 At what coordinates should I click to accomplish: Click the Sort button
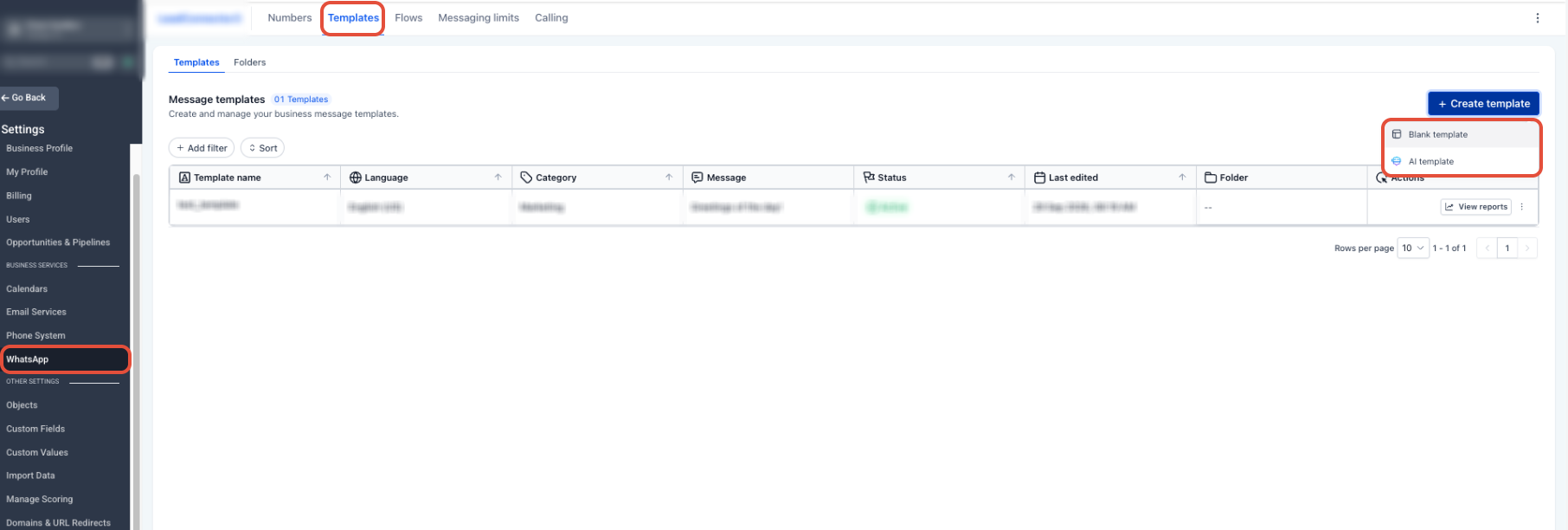point(263,148)
